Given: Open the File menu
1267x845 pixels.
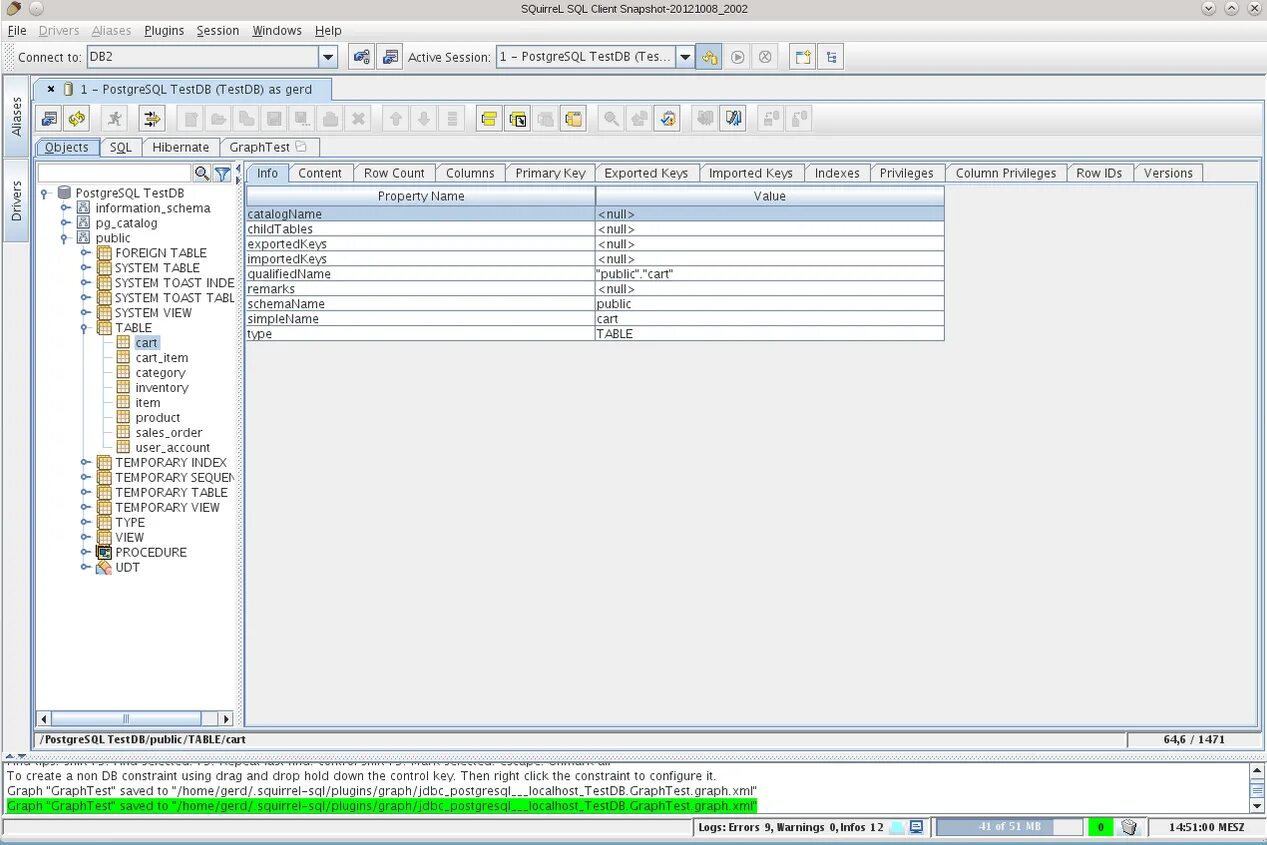Looking at the screenshot, I should (x=17, y=30).
